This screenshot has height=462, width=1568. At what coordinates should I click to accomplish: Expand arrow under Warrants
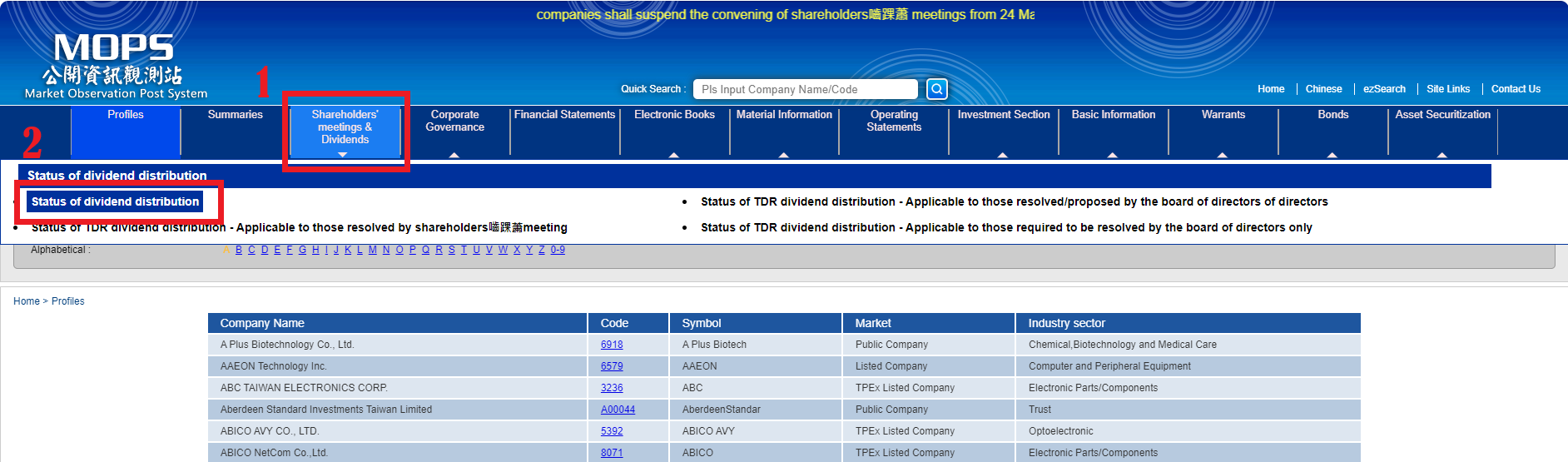(1223, 155)
